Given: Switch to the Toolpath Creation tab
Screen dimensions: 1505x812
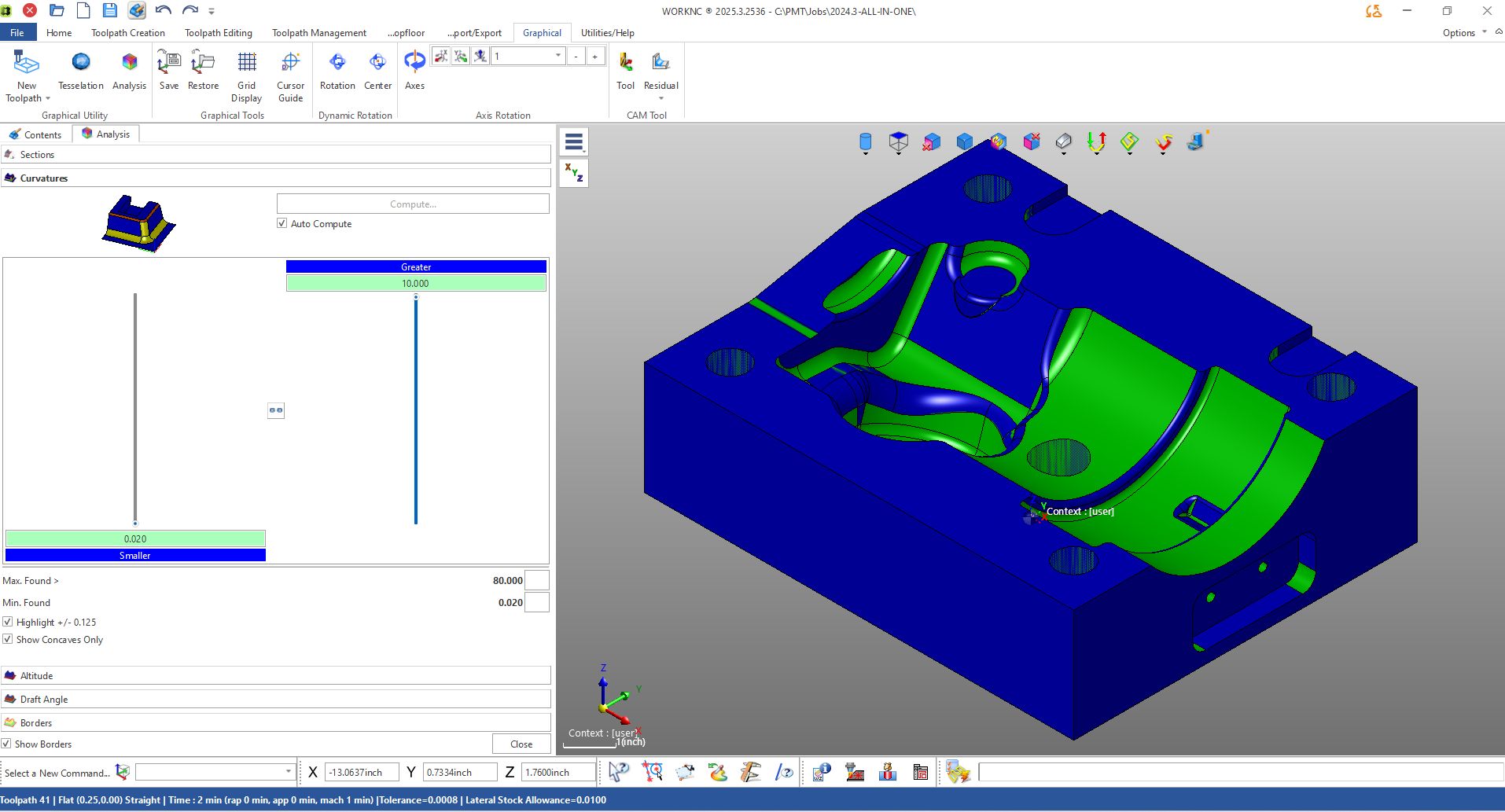Looking at the screenshot, I should coord(127,33).
